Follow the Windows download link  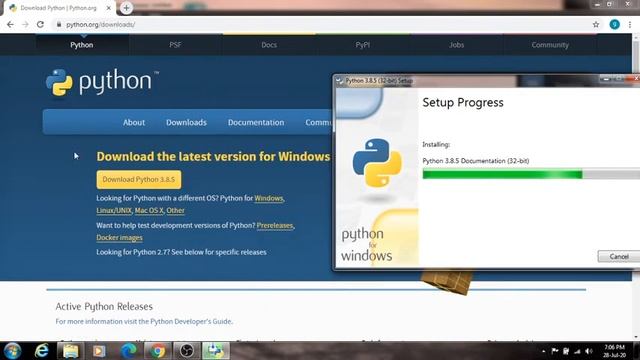pyautogui.click(x=269, y=198)
